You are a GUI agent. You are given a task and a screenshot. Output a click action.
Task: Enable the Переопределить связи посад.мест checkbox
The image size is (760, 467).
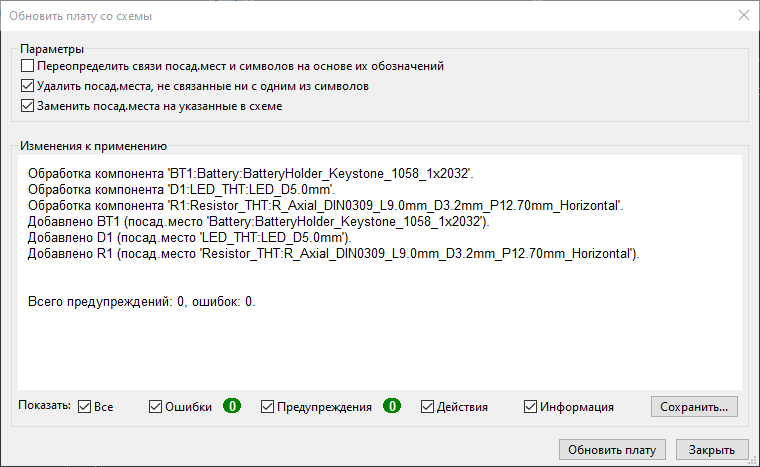[x=28, y=66]
